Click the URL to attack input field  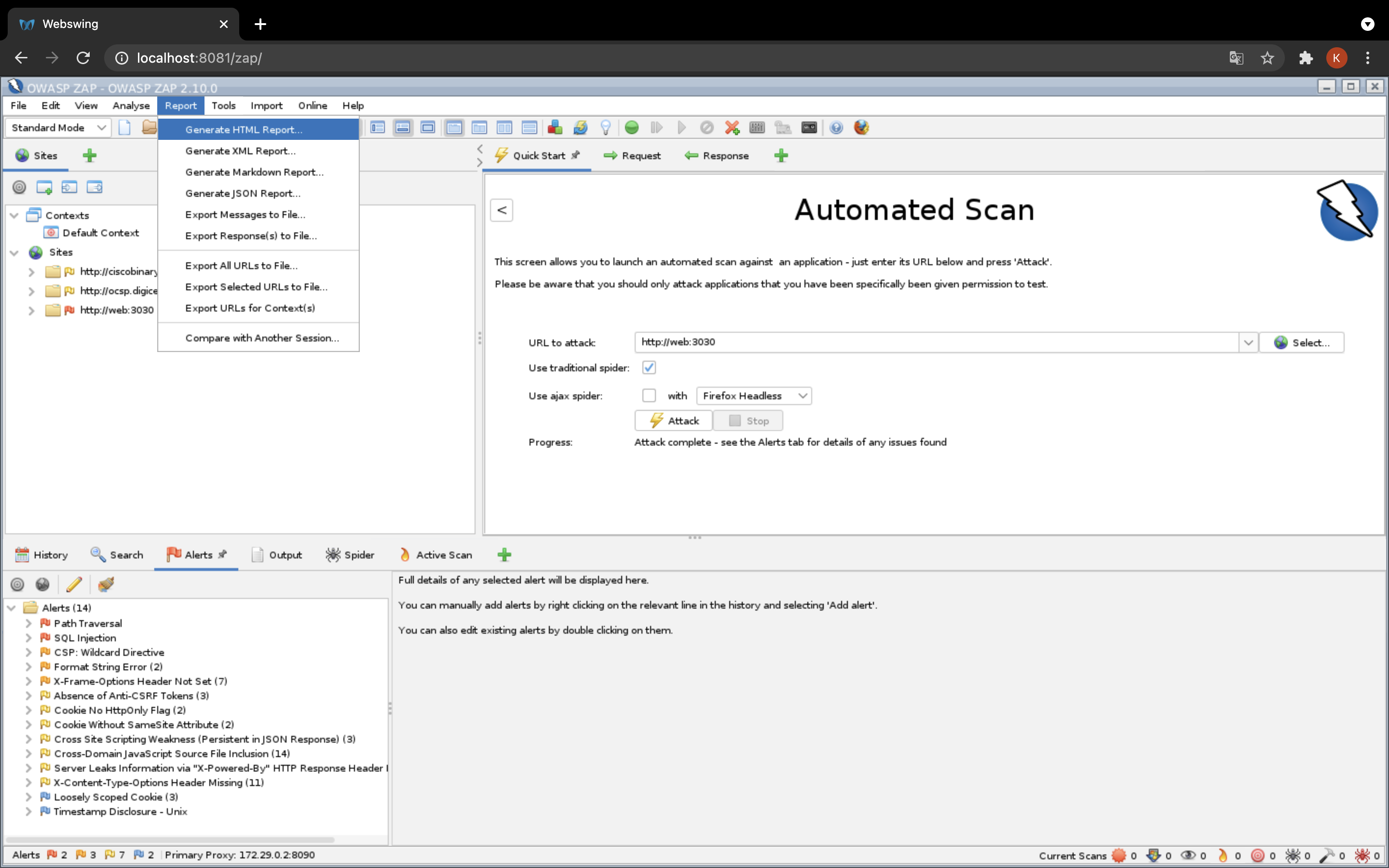point(936,342)
